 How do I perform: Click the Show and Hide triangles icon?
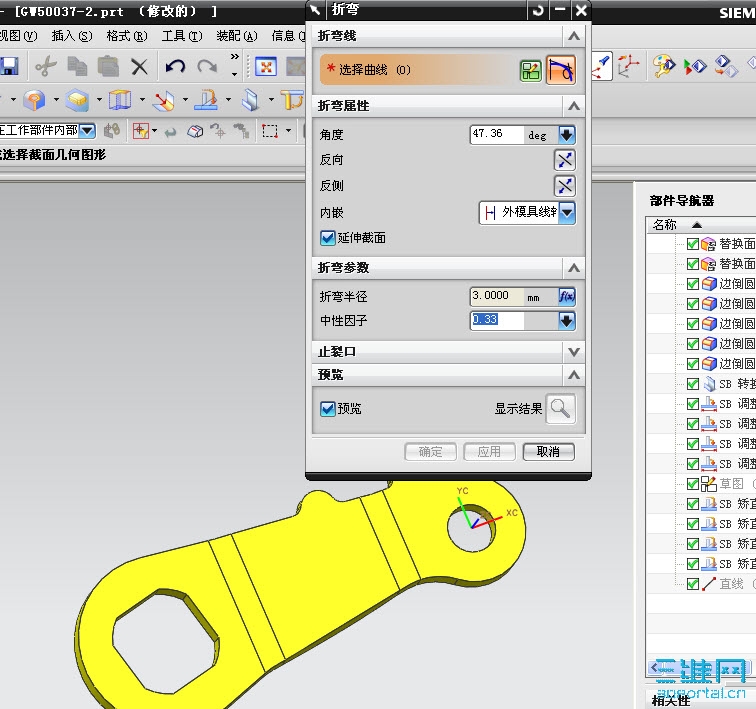pos(695,67)
